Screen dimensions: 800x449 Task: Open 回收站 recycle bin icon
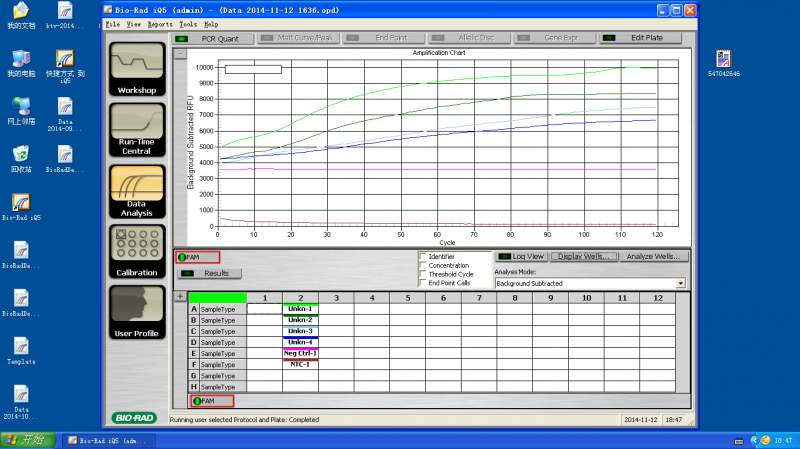(21, 159)
